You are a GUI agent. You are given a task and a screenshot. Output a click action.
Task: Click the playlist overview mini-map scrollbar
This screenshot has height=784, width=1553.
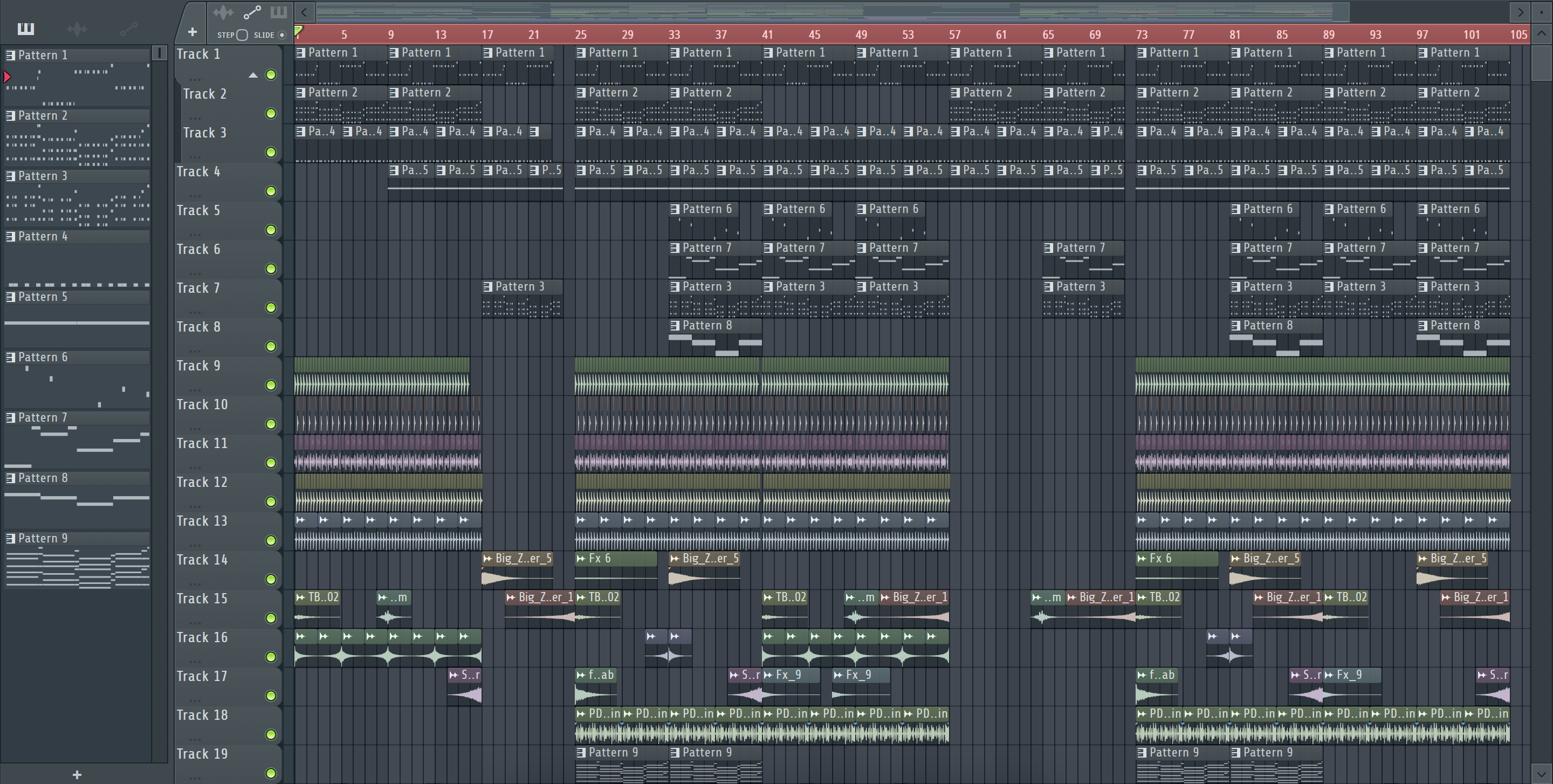833,11
